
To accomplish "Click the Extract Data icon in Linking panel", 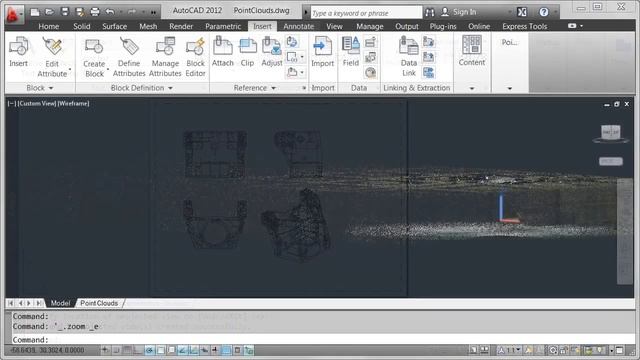I will 429,73.
